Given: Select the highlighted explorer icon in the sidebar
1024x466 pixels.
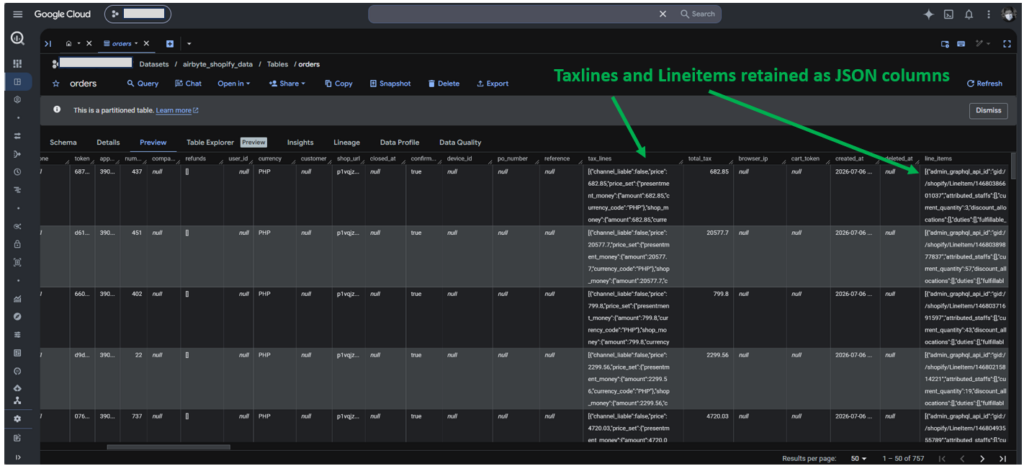Looking at the screenshot, I should 18,82.
